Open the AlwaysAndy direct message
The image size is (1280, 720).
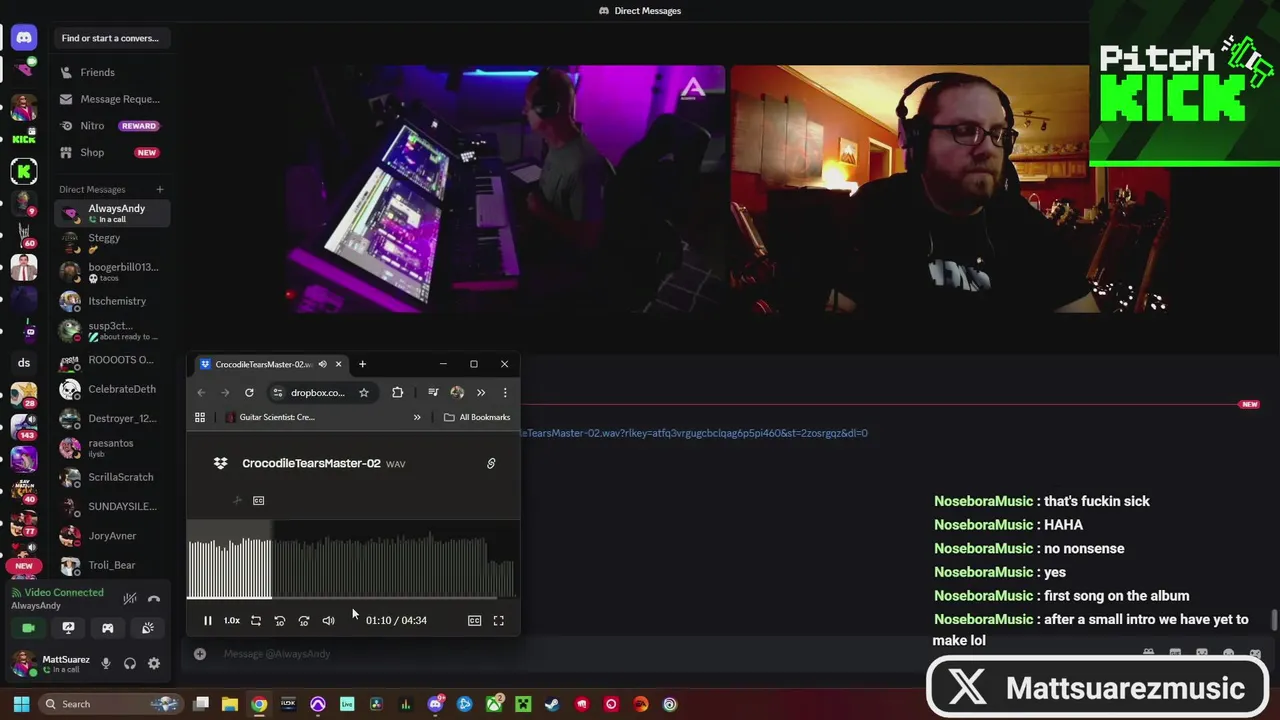[112, 213]
